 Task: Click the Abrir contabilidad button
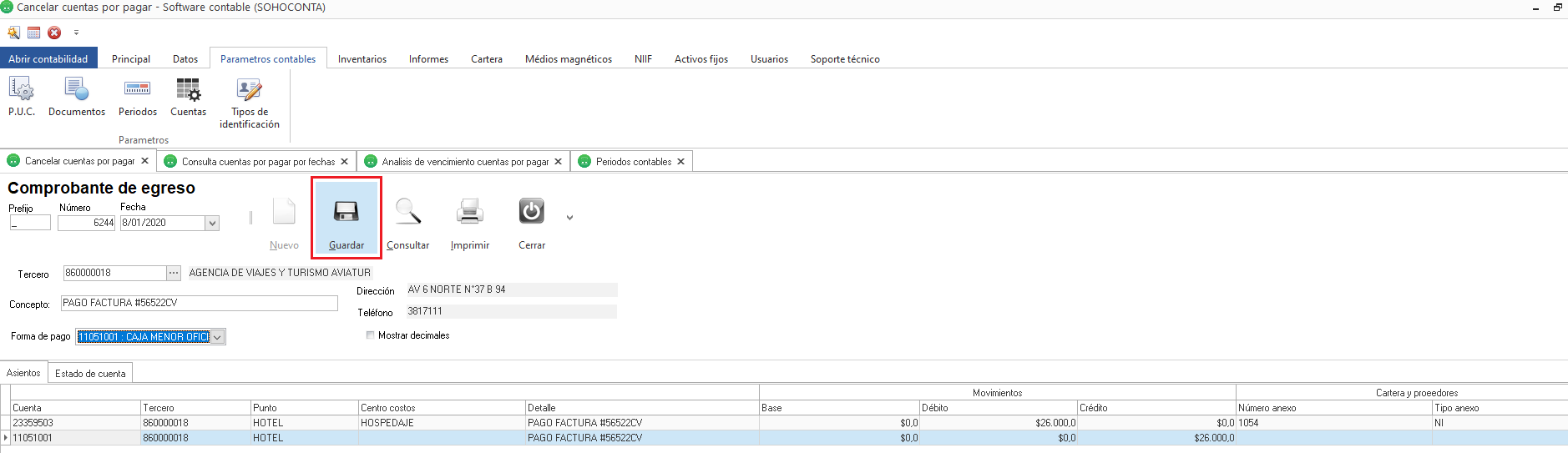pyautogui.click(x=48, y=59)
